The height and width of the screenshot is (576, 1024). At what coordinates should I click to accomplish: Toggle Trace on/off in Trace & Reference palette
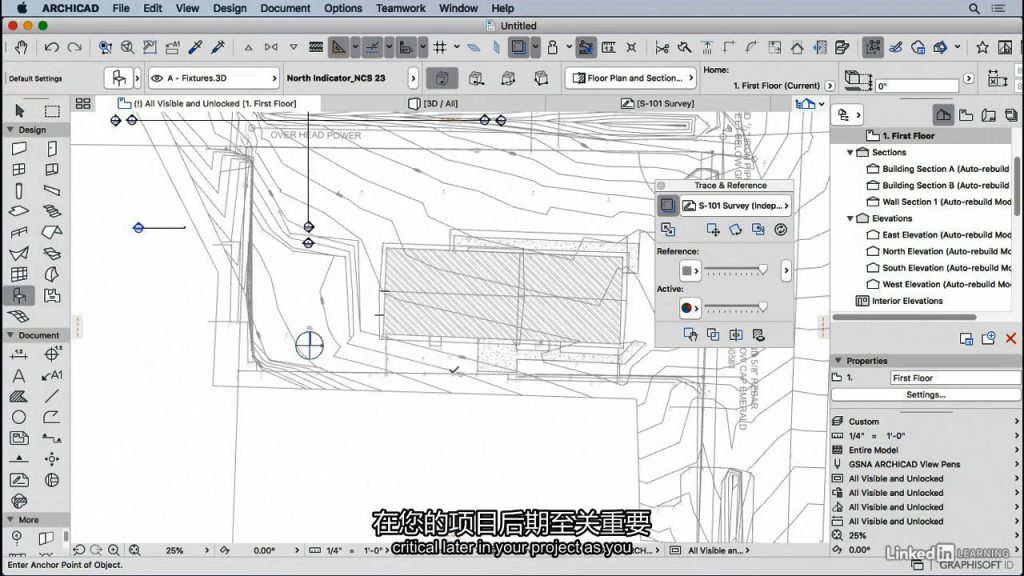click(x=667, y=205)
